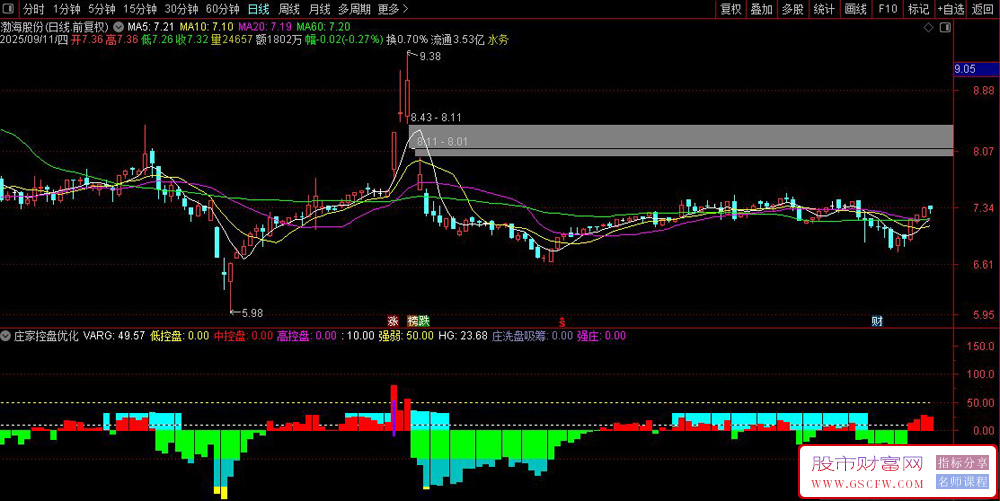Add stock via the +自选 button

(x=950, y=9)
